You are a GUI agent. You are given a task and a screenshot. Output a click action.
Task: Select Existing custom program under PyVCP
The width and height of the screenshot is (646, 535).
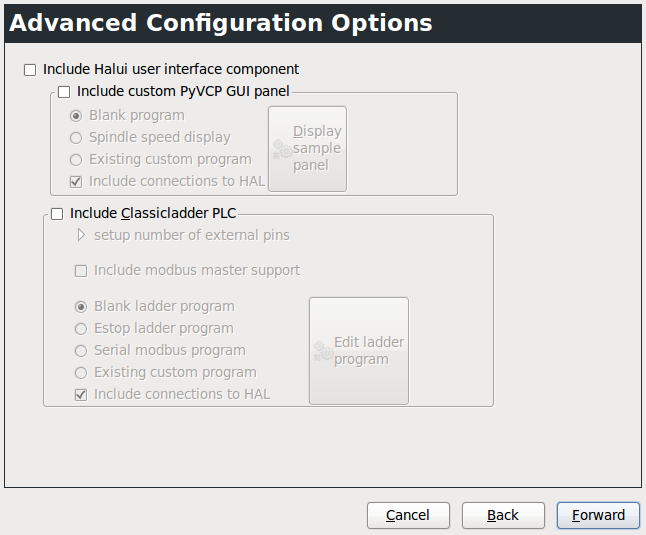[x=76, y=160]
